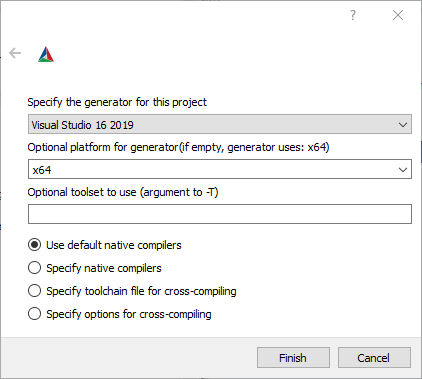The height and width of the screenshot is (379, 422).
Task: Click the 'Optional toolset to use' label
Action: tap(123, 192)
